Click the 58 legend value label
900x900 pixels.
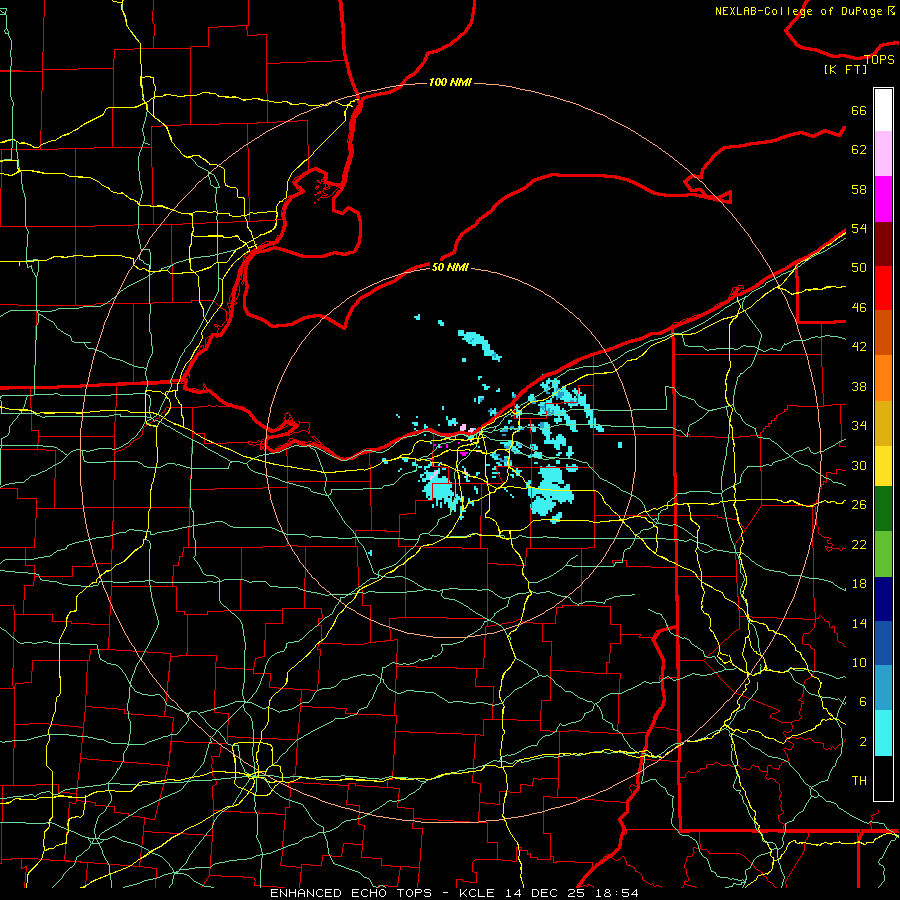coord(859,189)
